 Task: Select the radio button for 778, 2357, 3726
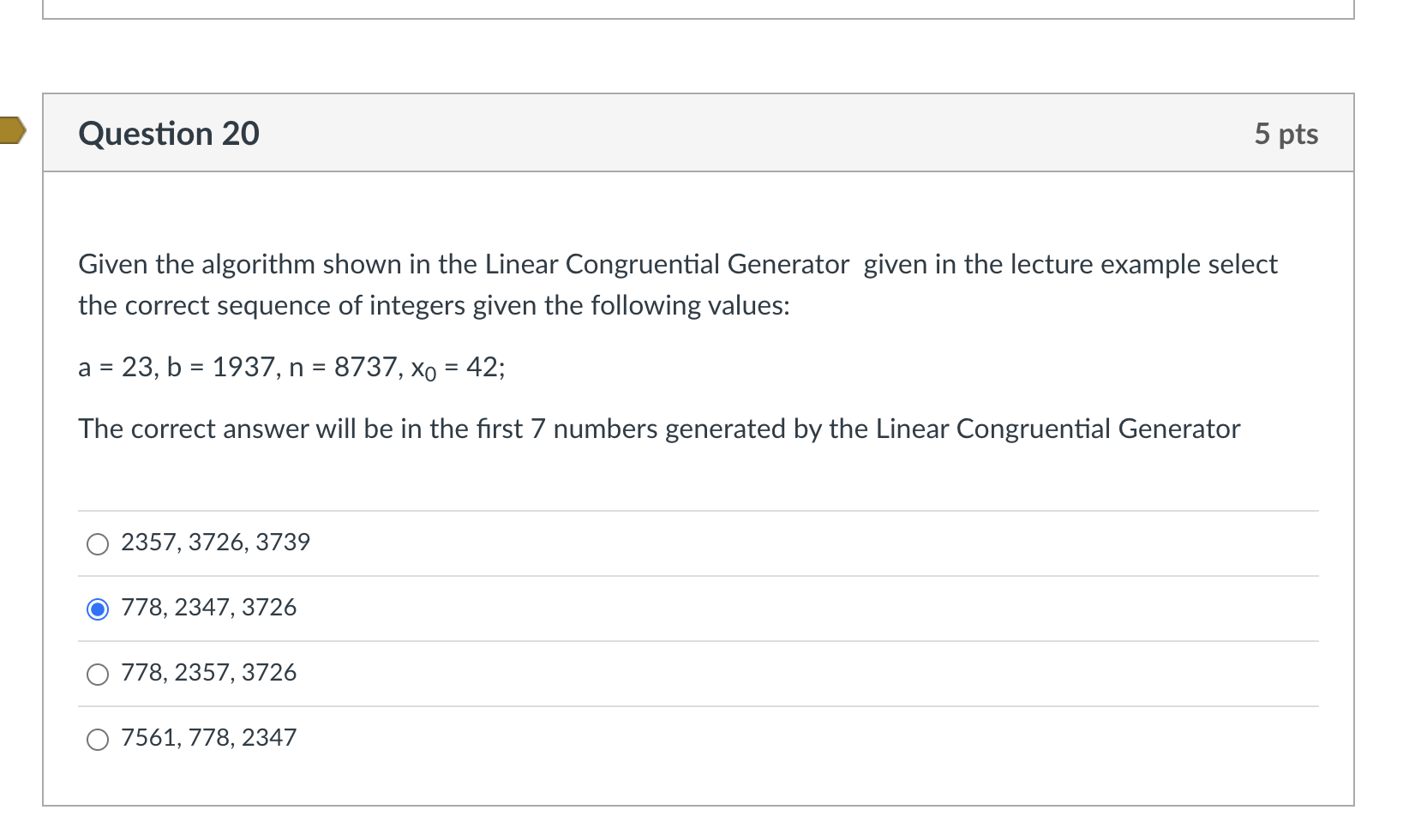pos(98,675)
